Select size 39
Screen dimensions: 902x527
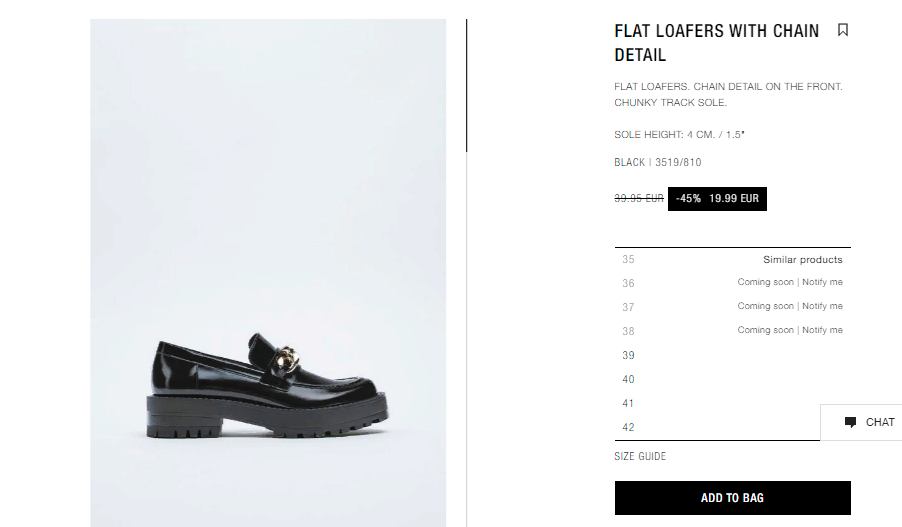(732, 355)
